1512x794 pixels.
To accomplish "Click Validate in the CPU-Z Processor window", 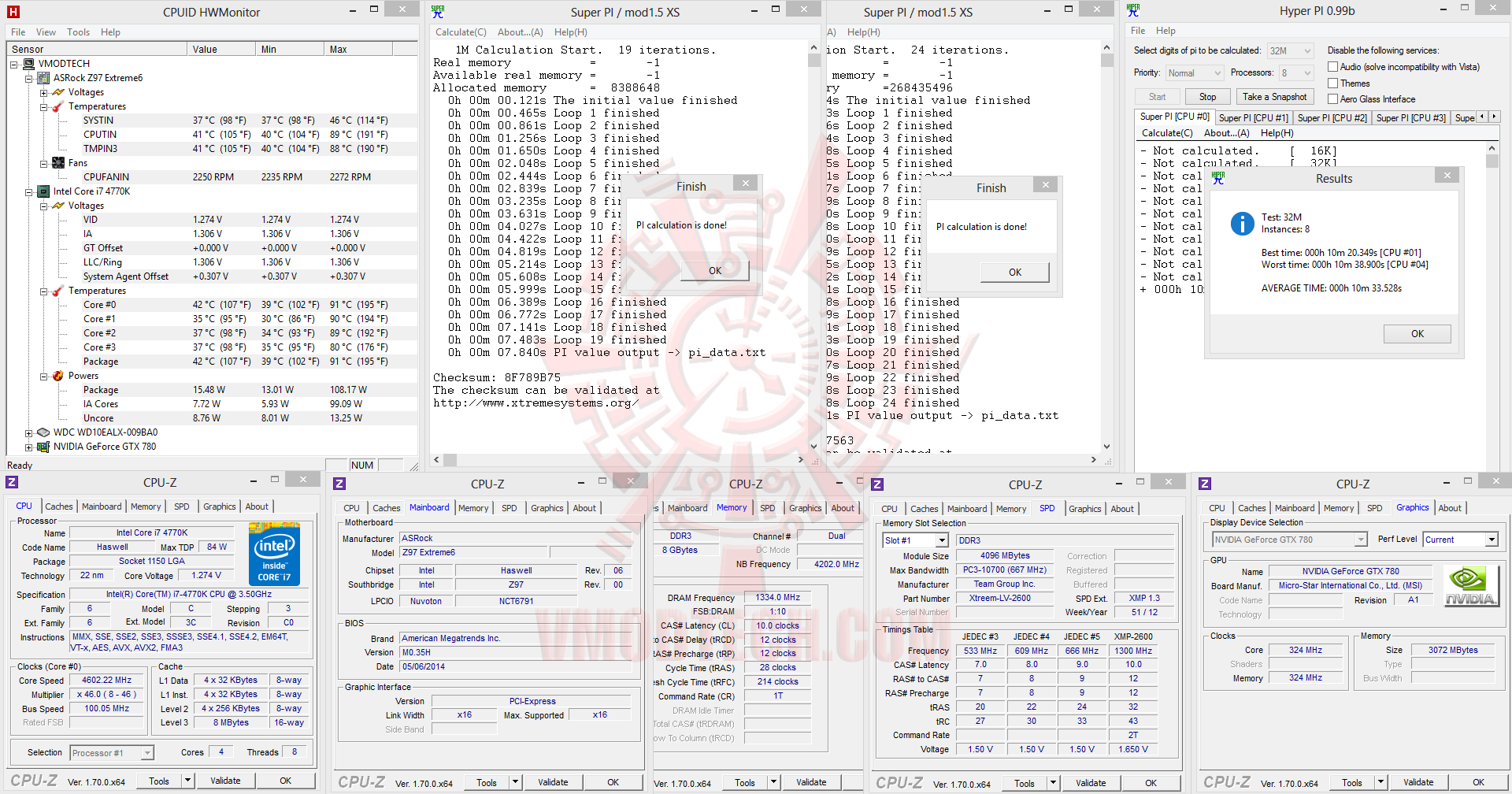I will tap(225, 781).
